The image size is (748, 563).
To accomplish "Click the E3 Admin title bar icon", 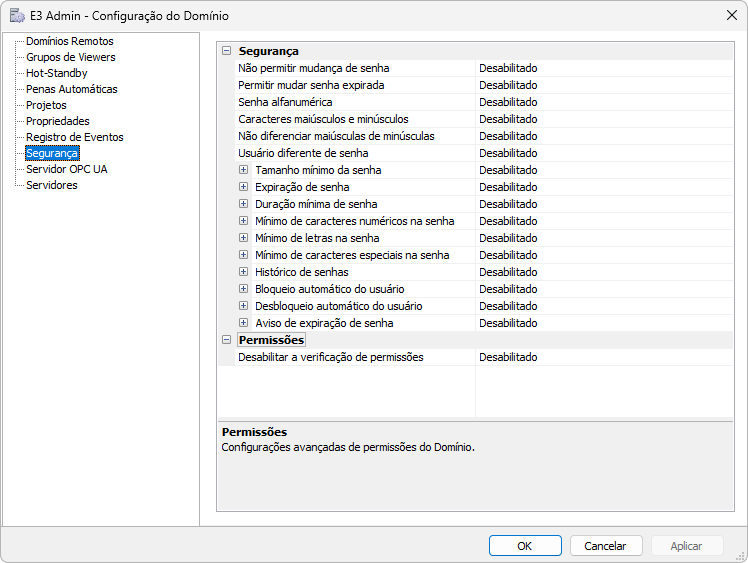I will [17, 15].
